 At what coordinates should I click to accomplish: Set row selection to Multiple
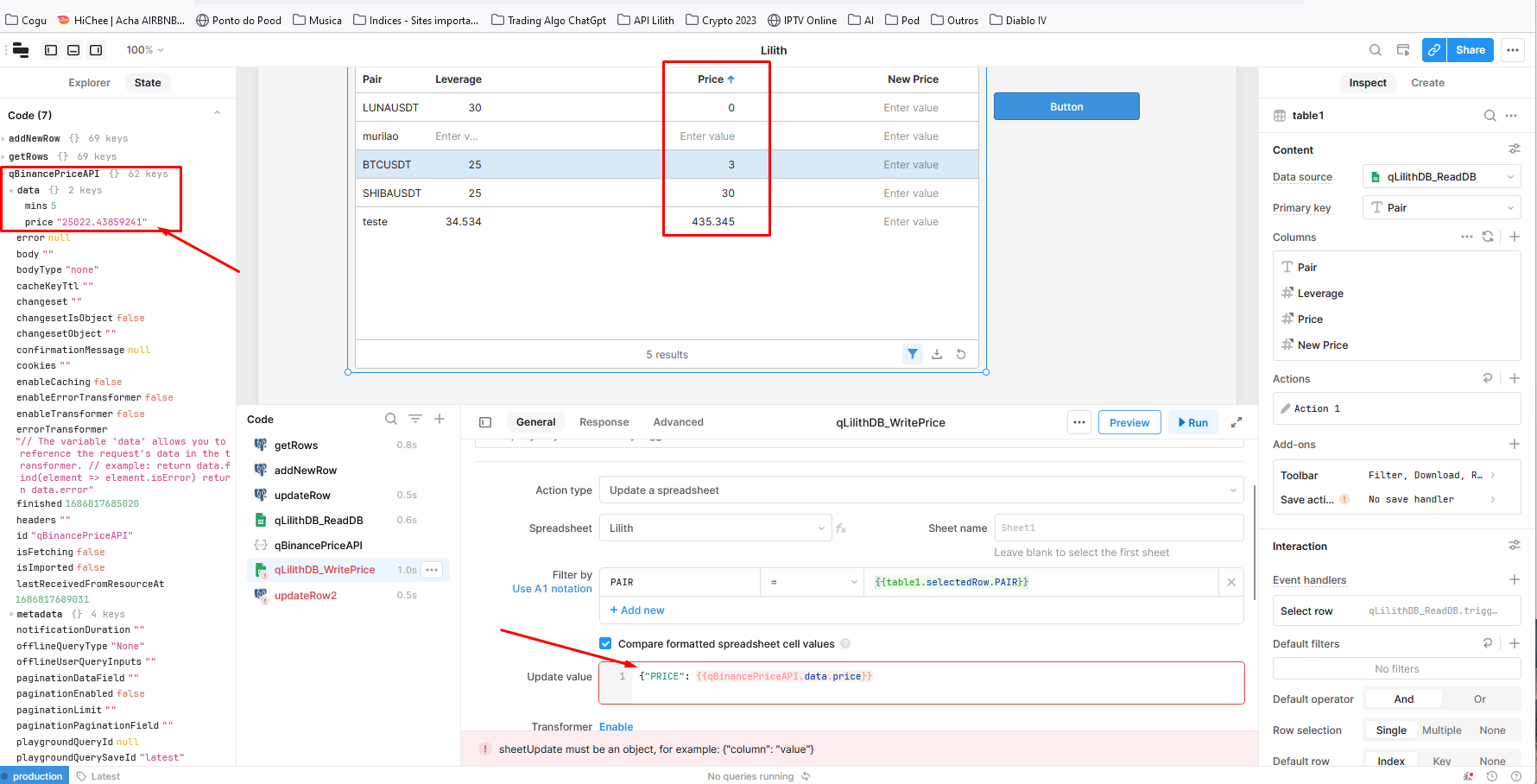1442,730
